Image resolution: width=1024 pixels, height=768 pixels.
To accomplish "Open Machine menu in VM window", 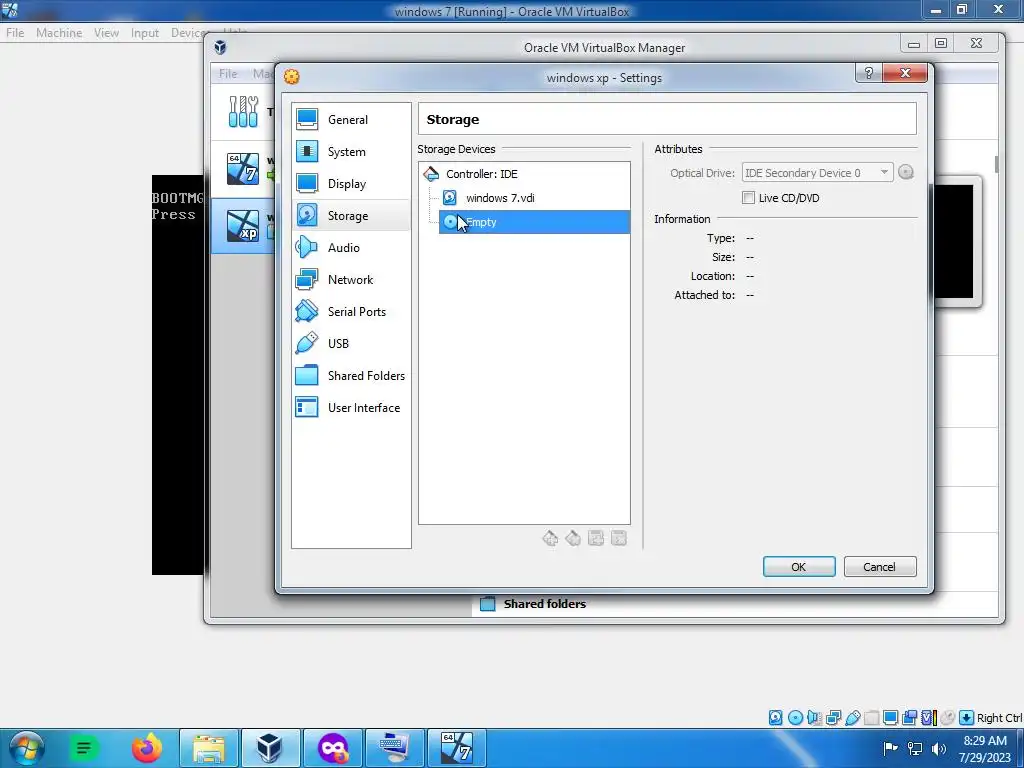I will click(59, 33).
